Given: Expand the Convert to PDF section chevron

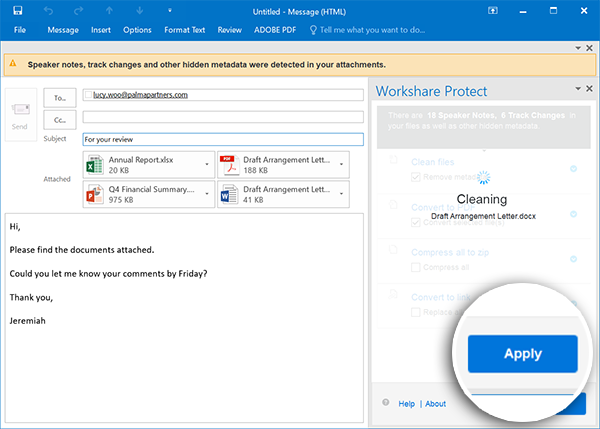Looking at the screenshot, I should [x=573, y=214].
